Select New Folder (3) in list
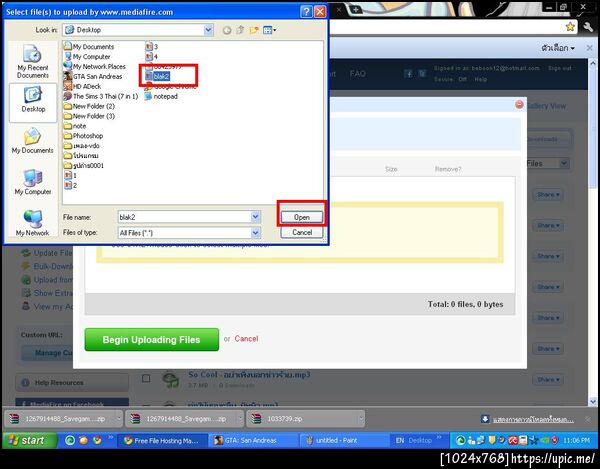This screenshot has width=600, height=469. pos(90,116)
